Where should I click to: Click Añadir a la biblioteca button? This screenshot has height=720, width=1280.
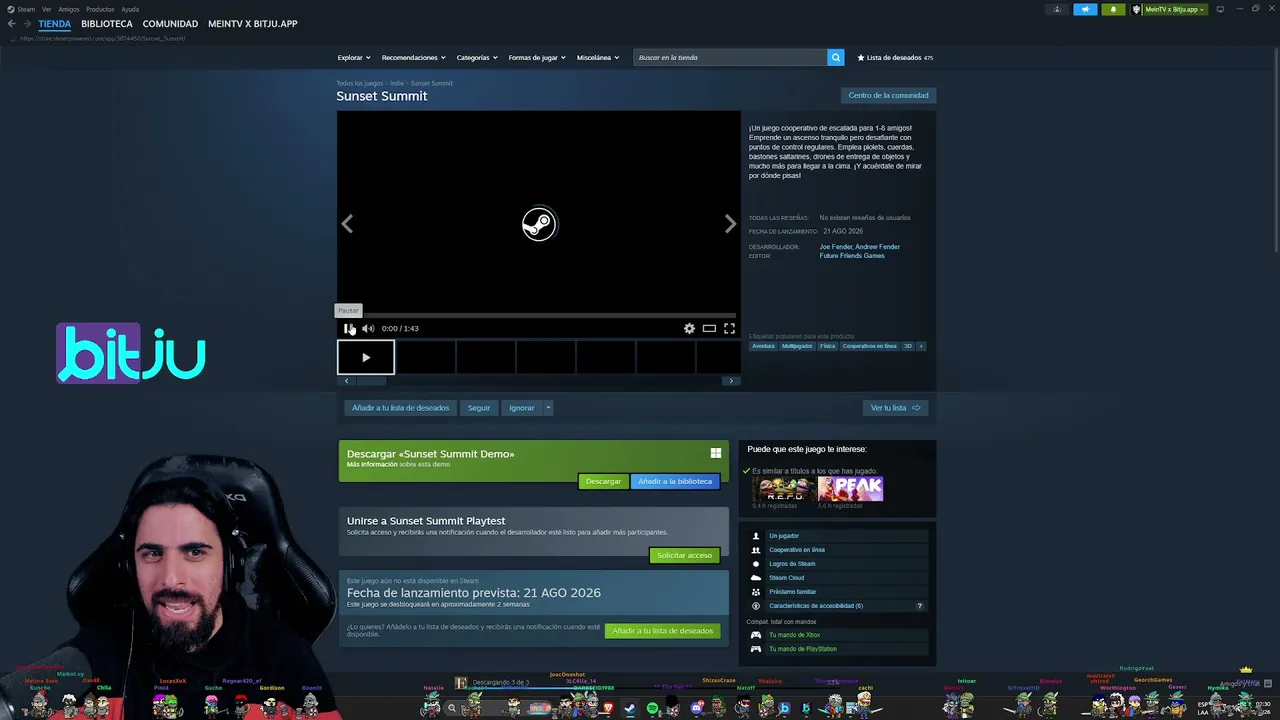pyautogui.click(x=675, y=481)
